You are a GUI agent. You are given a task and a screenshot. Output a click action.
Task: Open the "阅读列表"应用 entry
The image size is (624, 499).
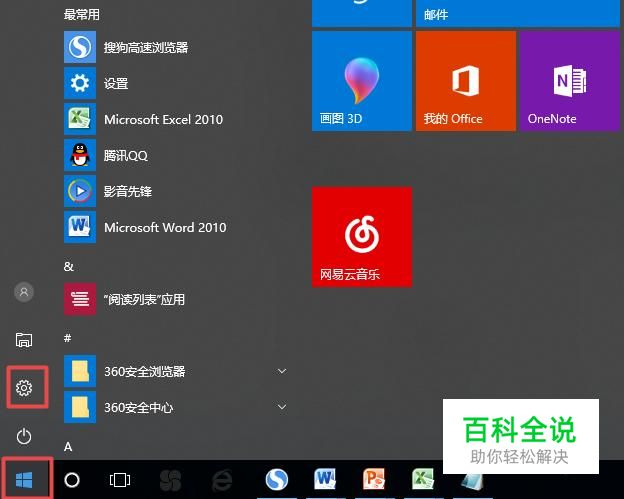175,299
